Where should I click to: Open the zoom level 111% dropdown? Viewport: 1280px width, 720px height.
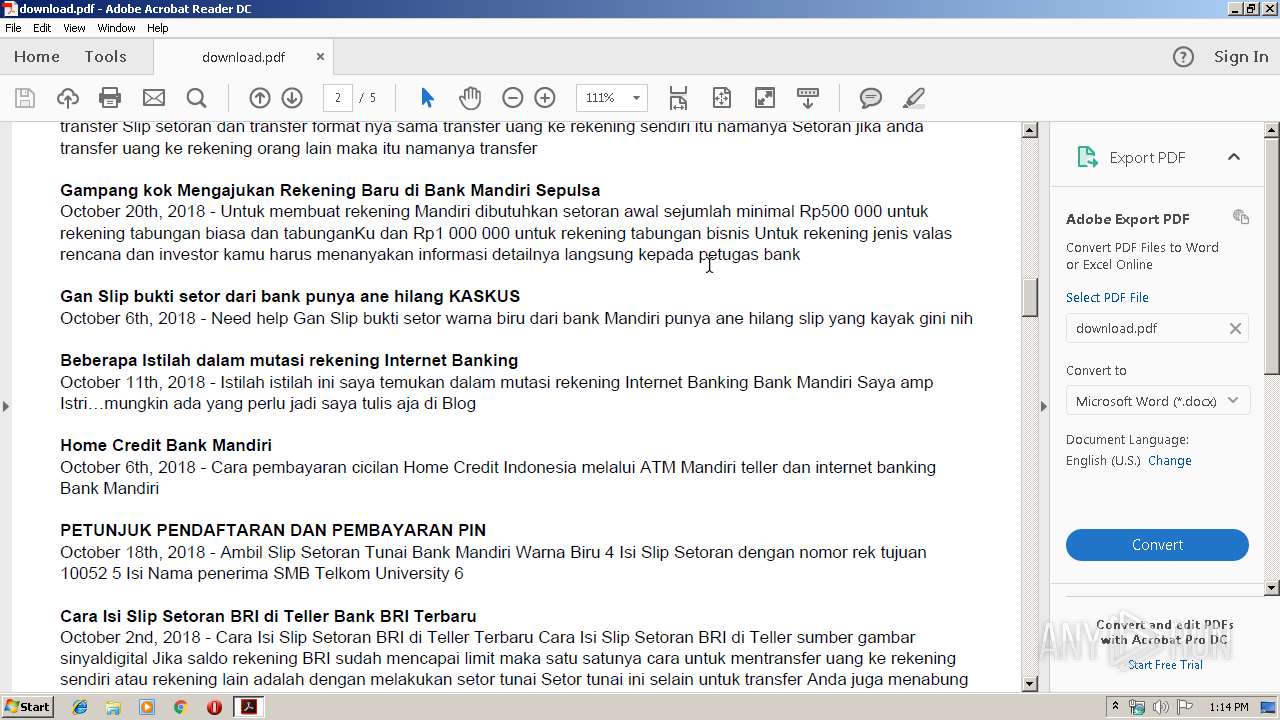tap(636, 98)
